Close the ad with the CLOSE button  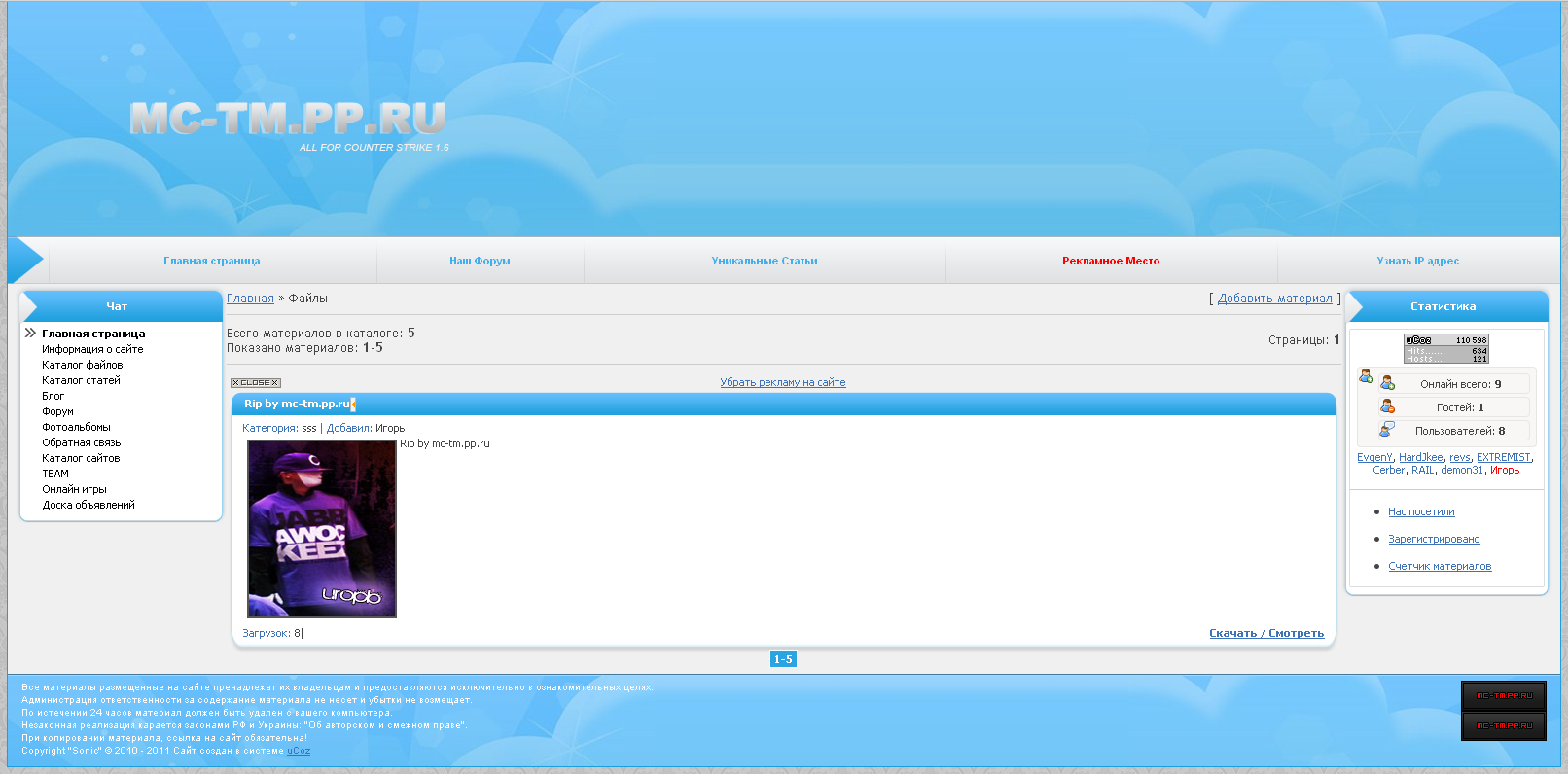pos(256,383)
